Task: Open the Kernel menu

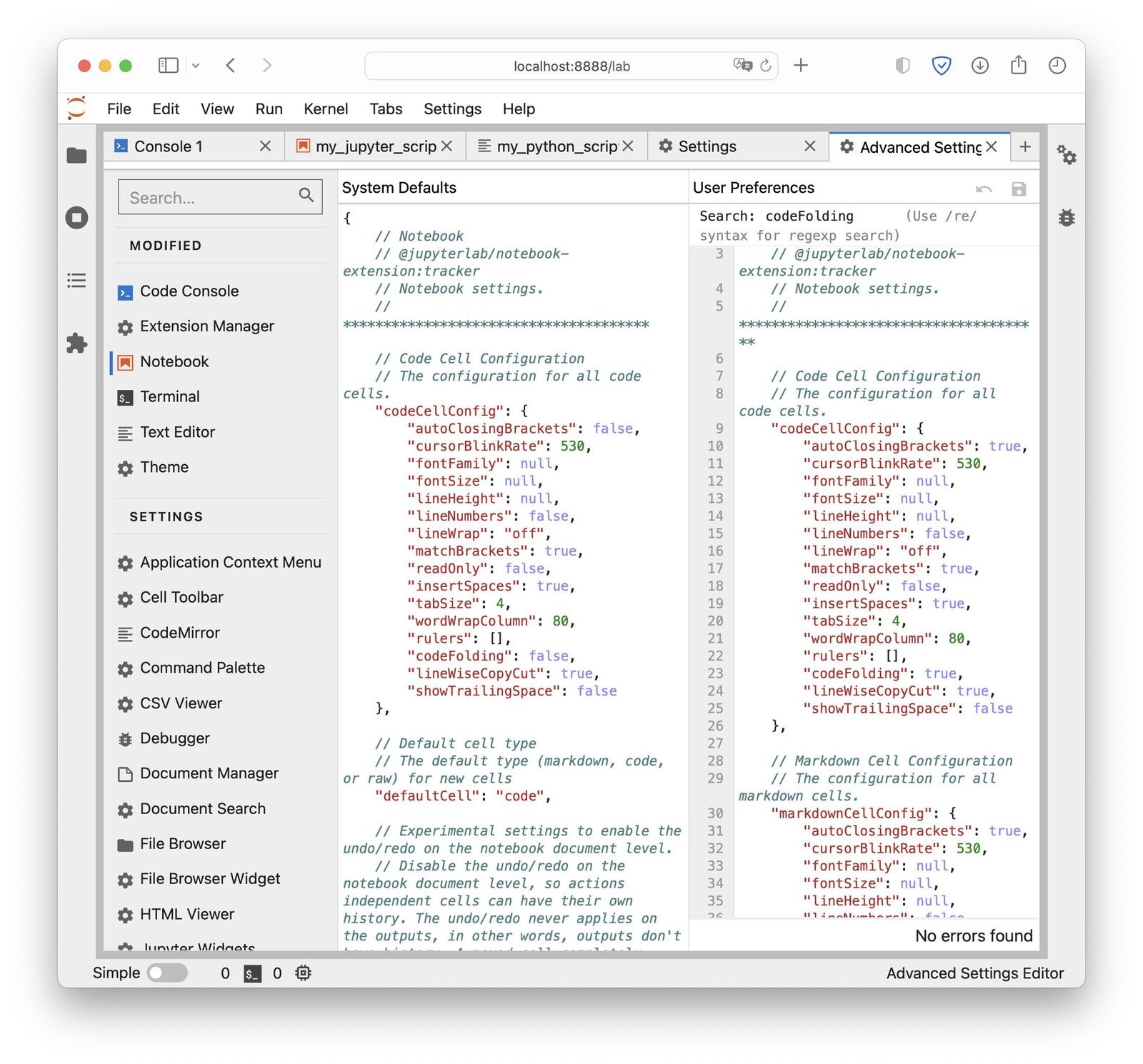Action: point(326,109)
